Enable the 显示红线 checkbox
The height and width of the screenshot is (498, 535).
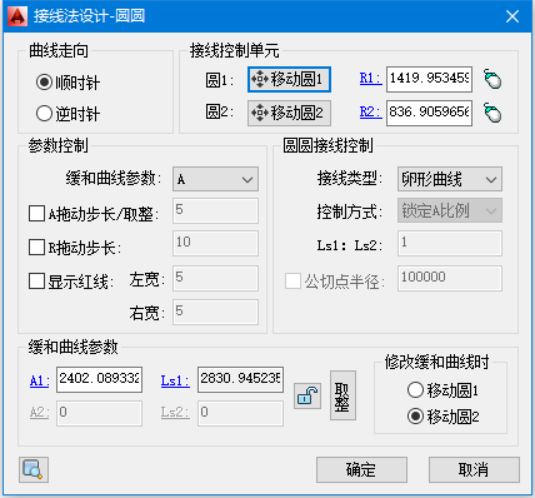37,281
